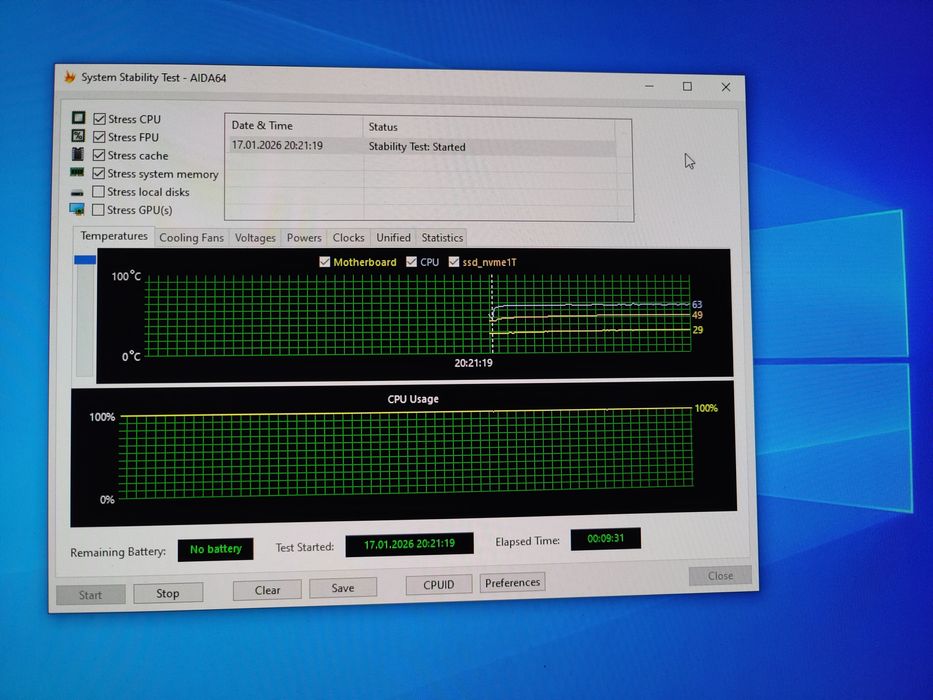Screen dimensions: 933x700
Task: Select the Stability Test: Started log row
Action: coord(421,146)
